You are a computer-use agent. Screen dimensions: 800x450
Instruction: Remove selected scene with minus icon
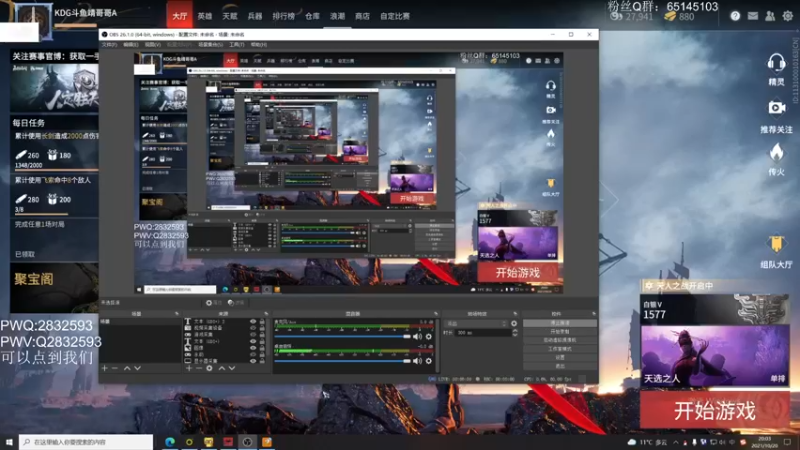point(115,368)
